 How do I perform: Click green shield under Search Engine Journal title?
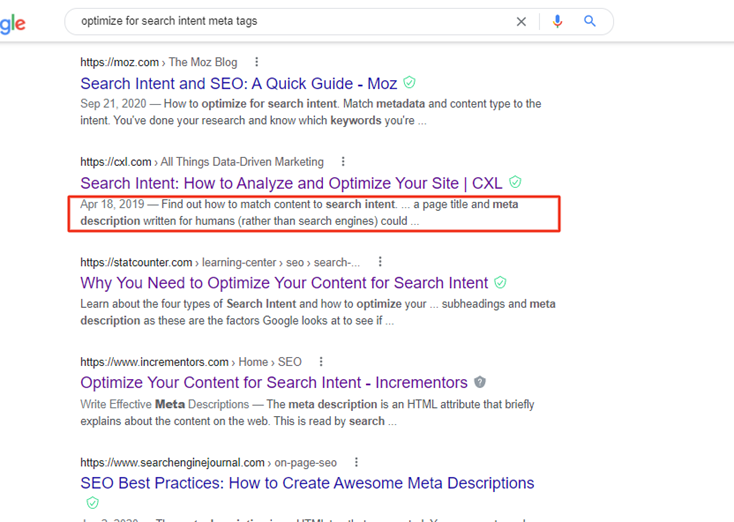92,503
